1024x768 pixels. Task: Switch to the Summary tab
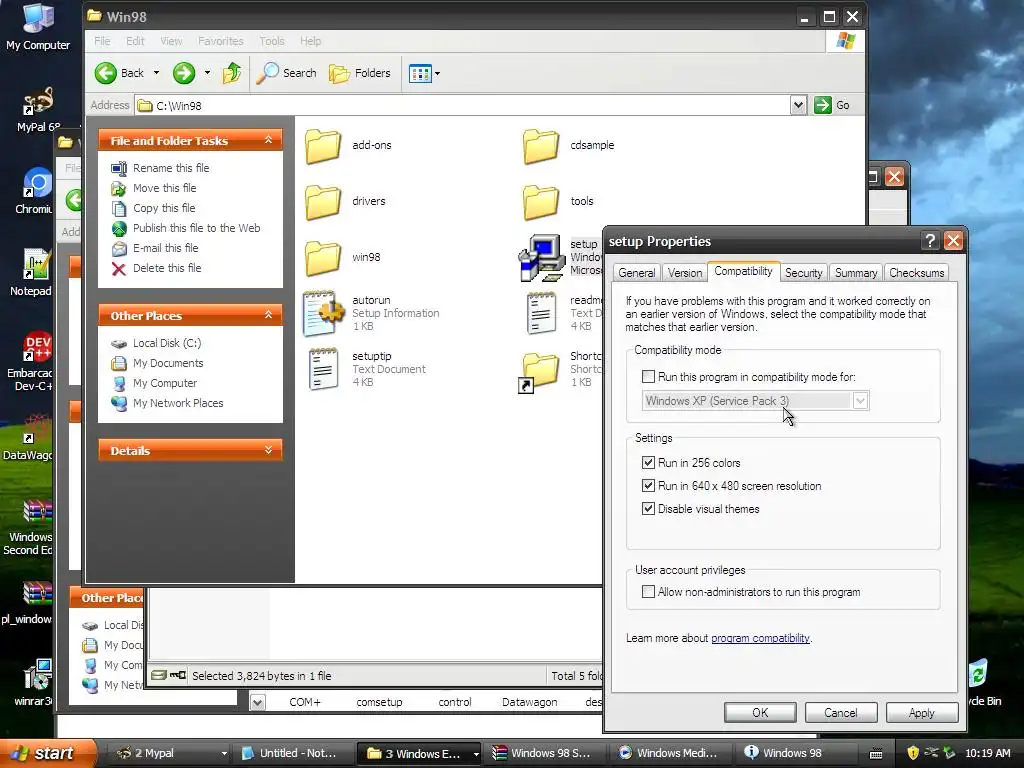pyautogui.click(x=856, y=273)
